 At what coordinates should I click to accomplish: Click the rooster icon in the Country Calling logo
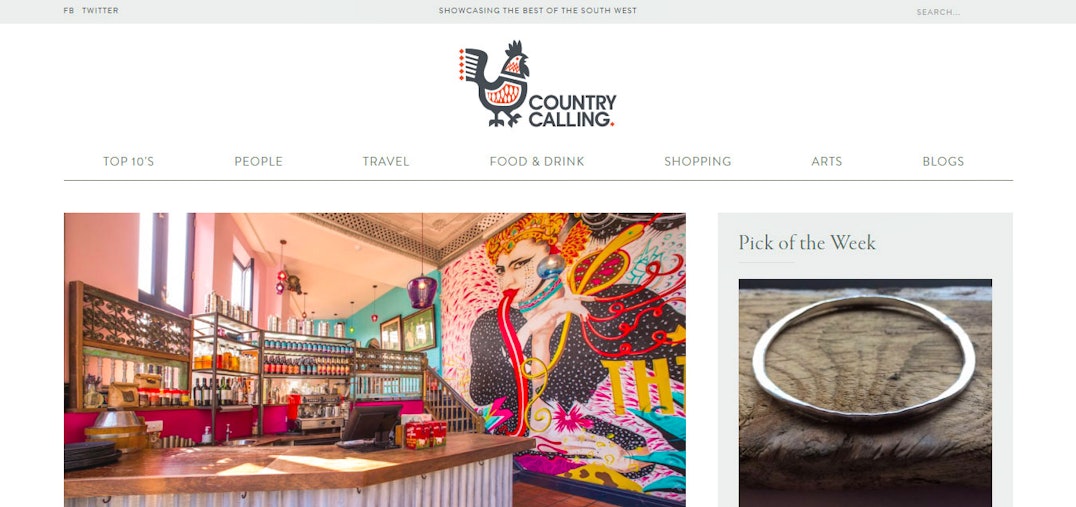tap(494, 84)
